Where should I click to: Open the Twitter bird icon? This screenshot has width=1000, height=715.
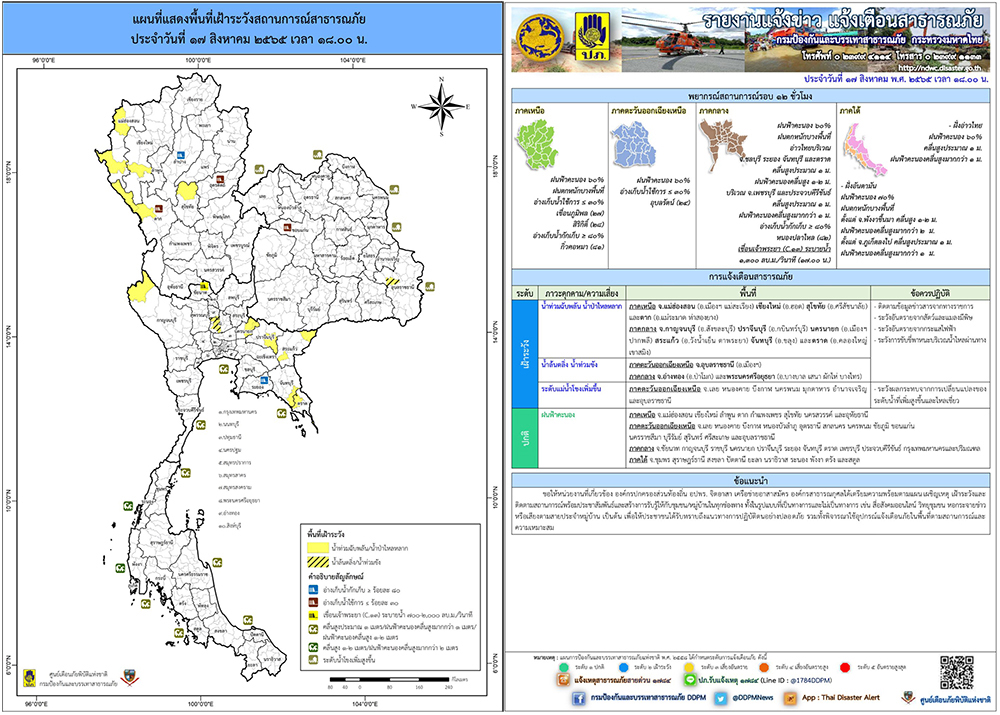tap(721, 698)
